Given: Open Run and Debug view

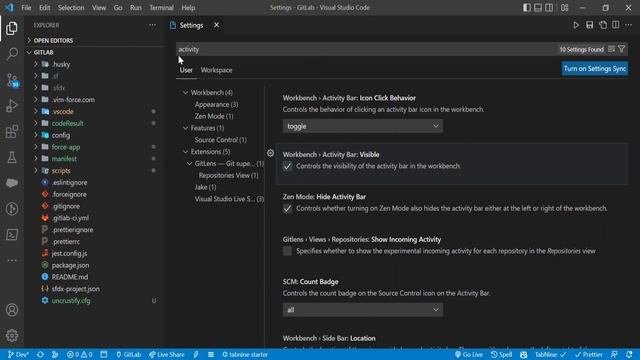Looking at the screenshot, I should 12,106.
